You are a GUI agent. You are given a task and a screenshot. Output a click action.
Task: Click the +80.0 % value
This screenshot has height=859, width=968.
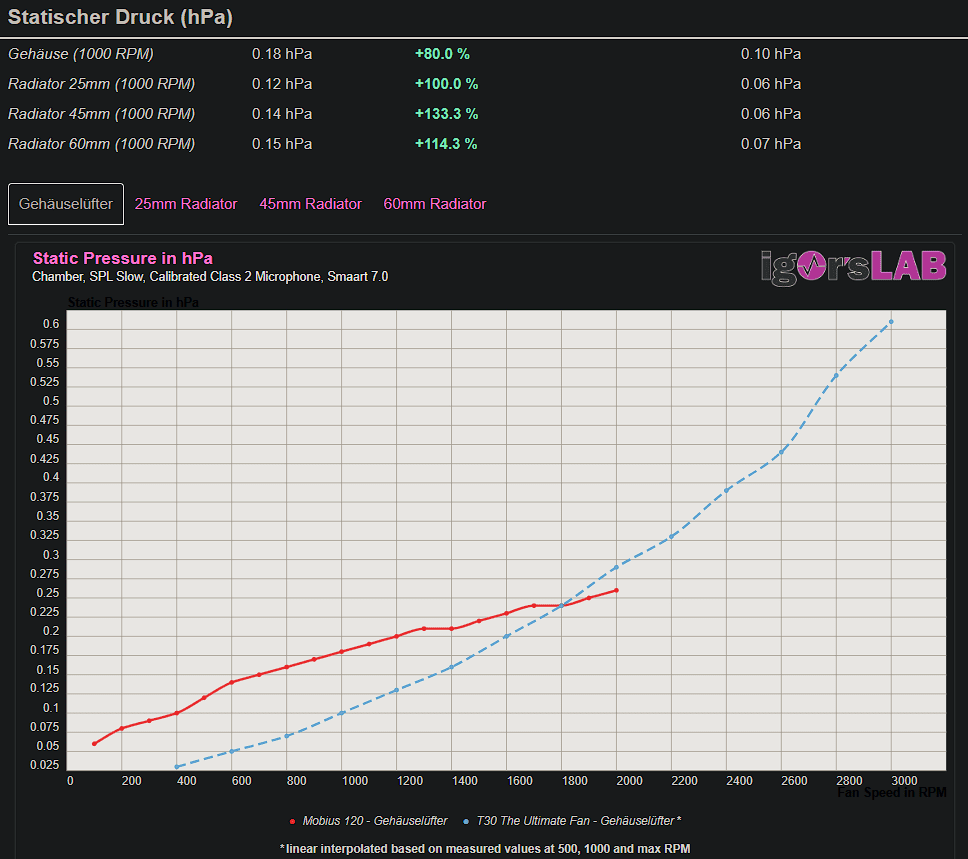(442, 54)
